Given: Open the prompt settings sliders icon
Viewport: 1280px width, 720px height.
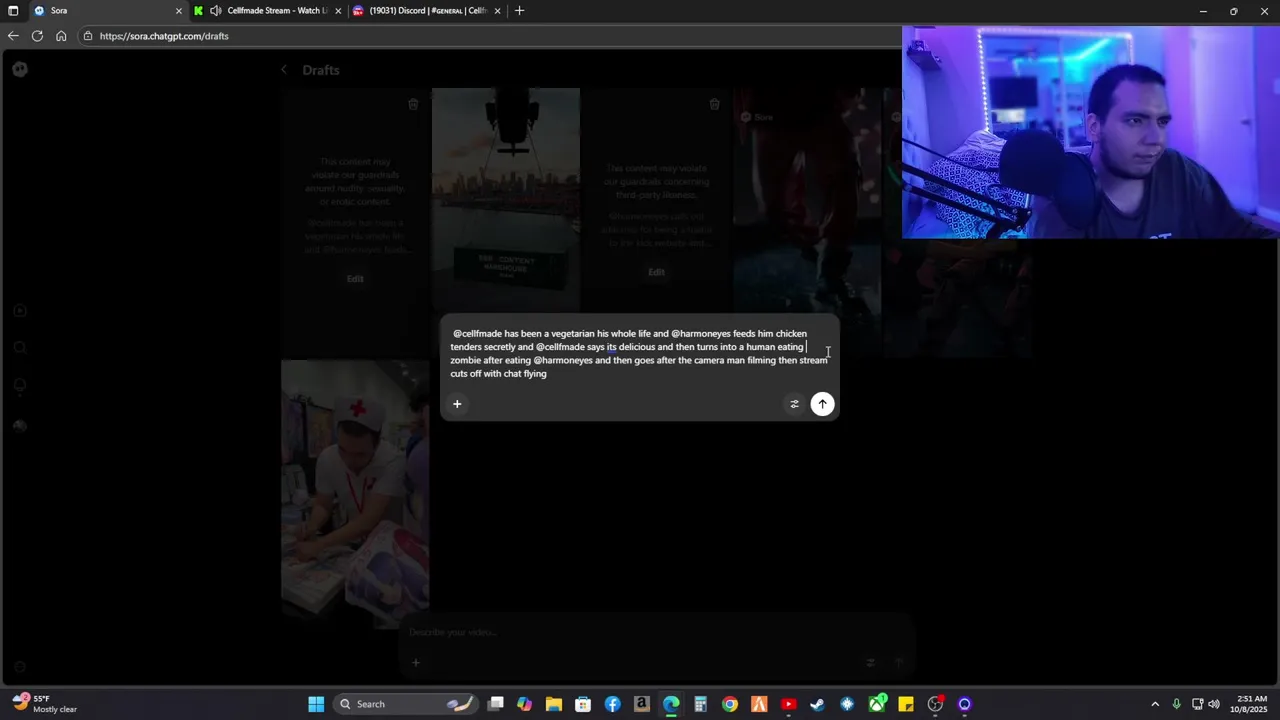Looking at the screenshot, I should pyautogui.click(x=794, y=404).
